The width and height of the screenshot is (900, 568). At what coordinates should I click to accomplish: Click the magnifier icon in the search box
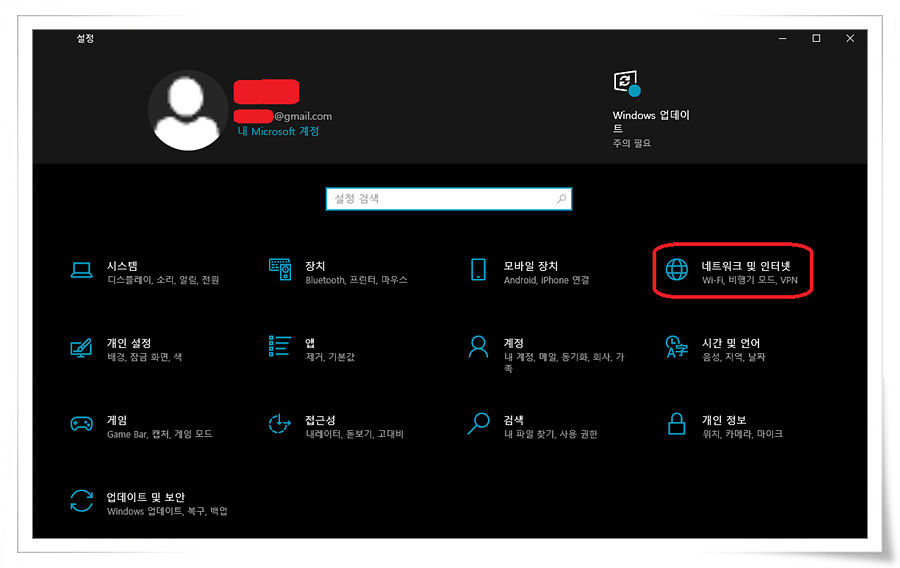pyautogui.click(x=561, y=199)
